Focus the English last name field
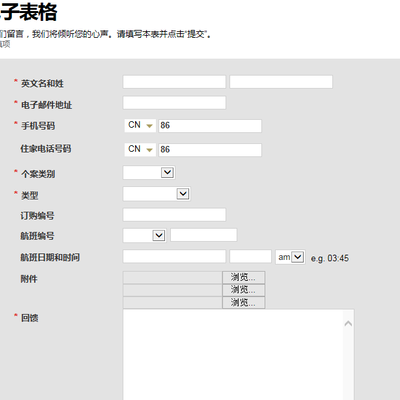The height and width of the screenshot is (400, 400). tap(281, 82)
